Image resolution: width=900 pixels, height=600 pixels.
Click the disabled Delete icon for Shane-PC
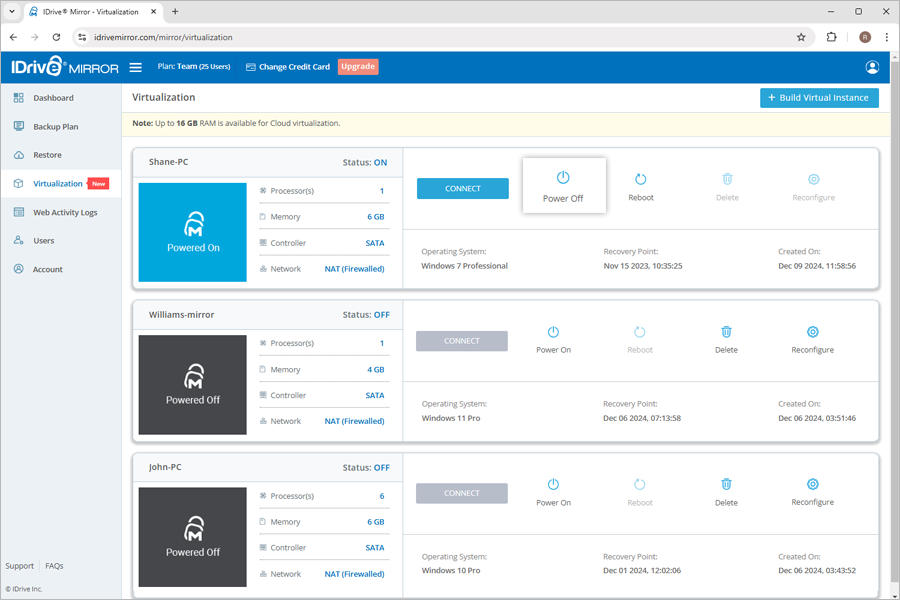tap(727, 187)
